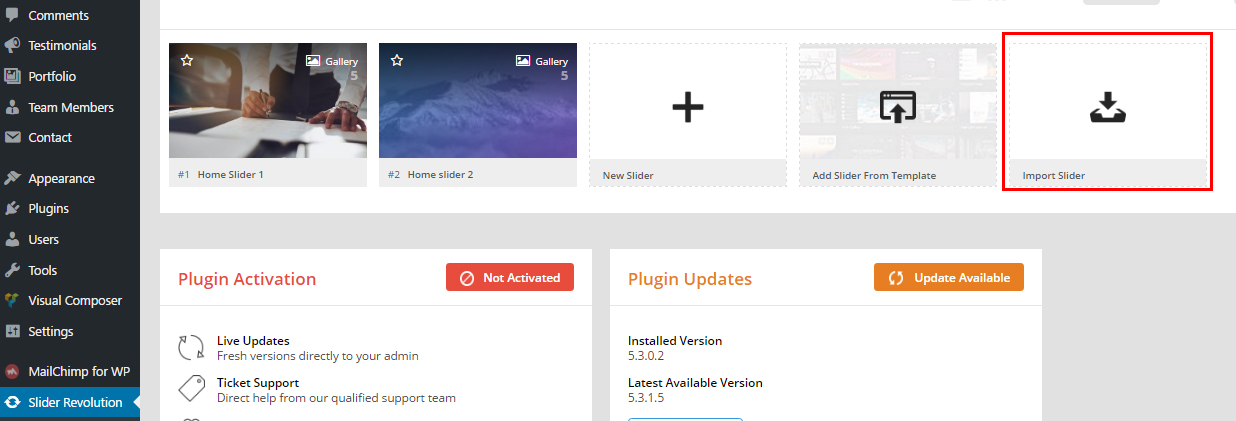Click the Home Slider 1 title

[x=231, y=174]
